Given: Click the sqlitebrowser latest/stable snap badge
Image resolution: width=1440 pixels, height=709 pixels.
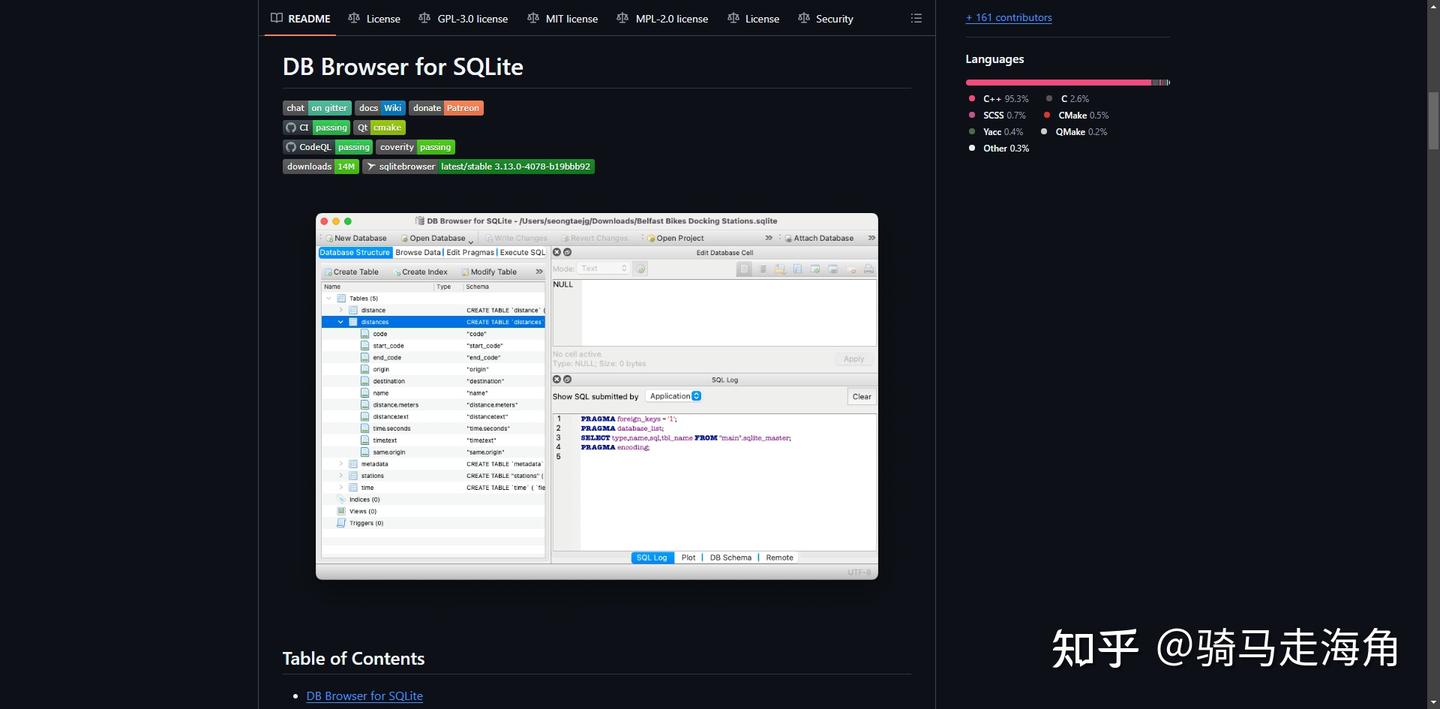Looking at the screenshot, I should pos(478,166).
